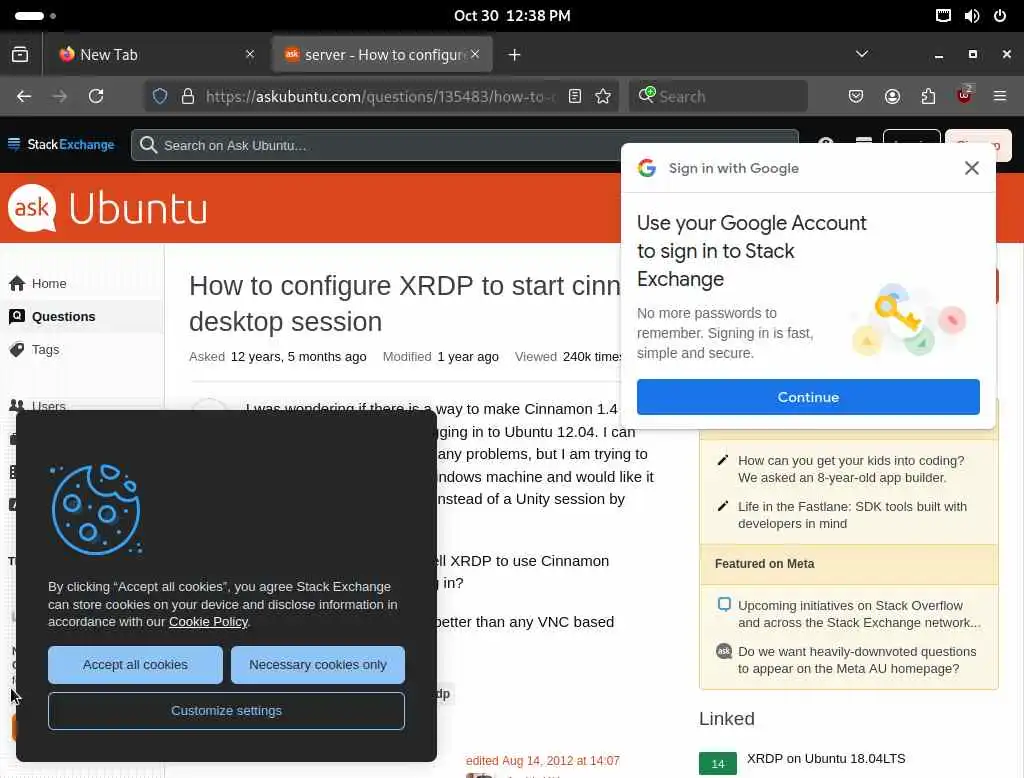1024x778 pixels.
Task: Open the StackExchange site switcher logo
Action: (x=61, y=144)
